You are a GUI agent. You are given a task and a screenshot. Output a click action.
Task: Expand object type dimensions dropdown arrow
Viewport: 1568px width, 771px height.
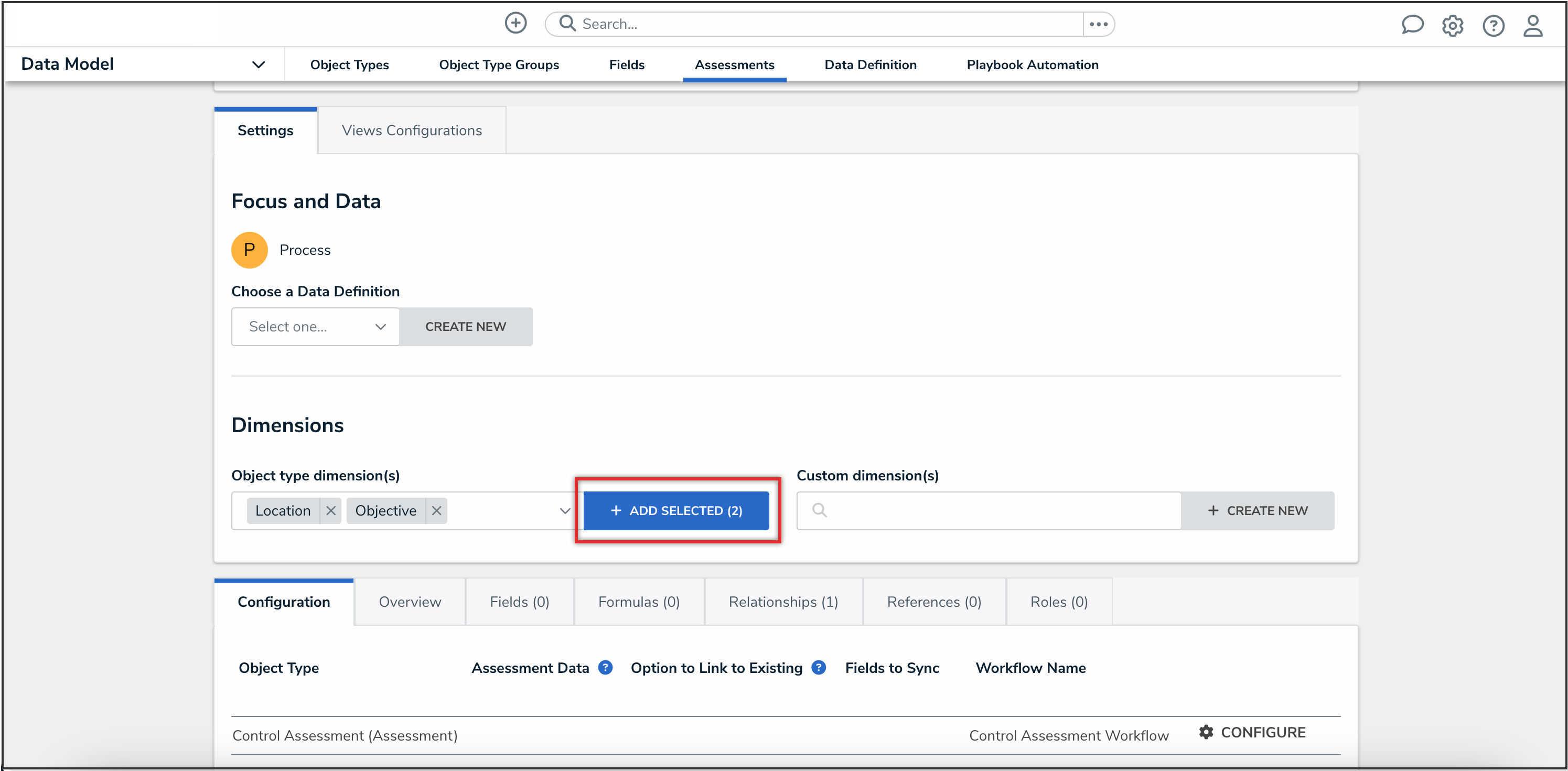click(564, 510)
